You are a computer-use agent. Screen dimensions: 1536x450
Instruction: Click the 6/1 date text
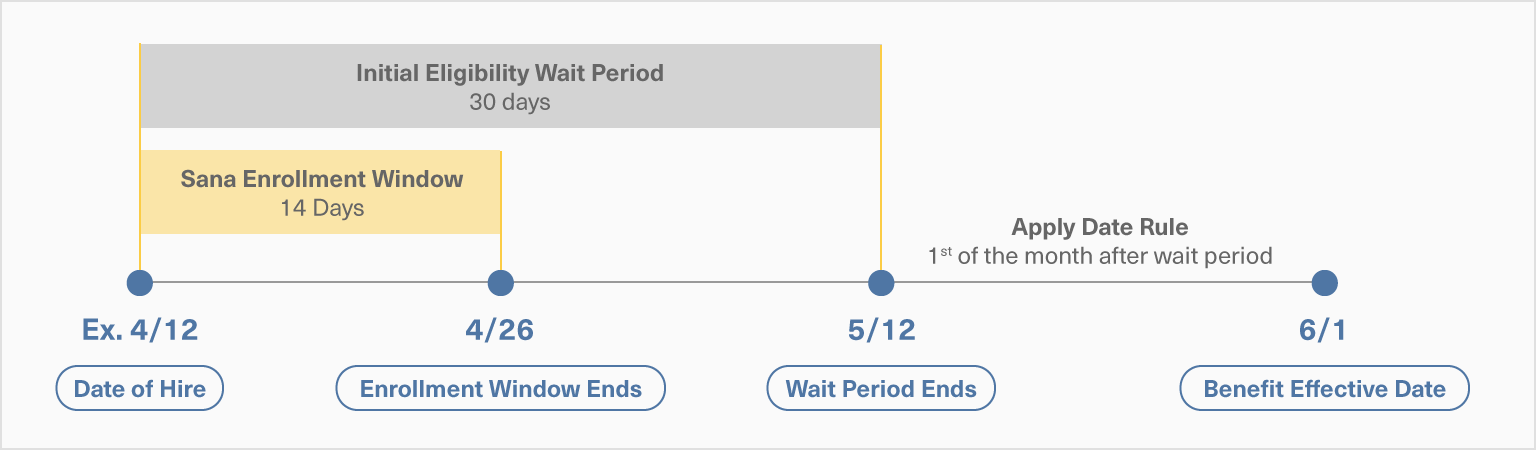1324,331
